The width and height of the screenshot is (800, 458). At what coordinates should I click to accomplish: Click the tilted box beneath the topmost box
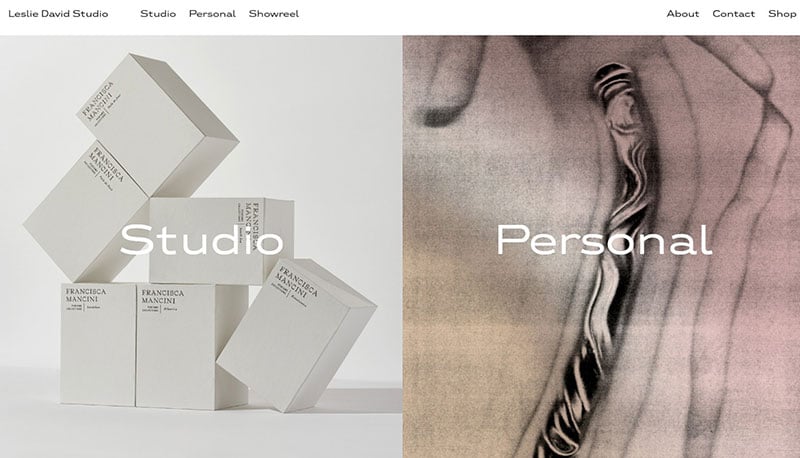coord(84,214)
